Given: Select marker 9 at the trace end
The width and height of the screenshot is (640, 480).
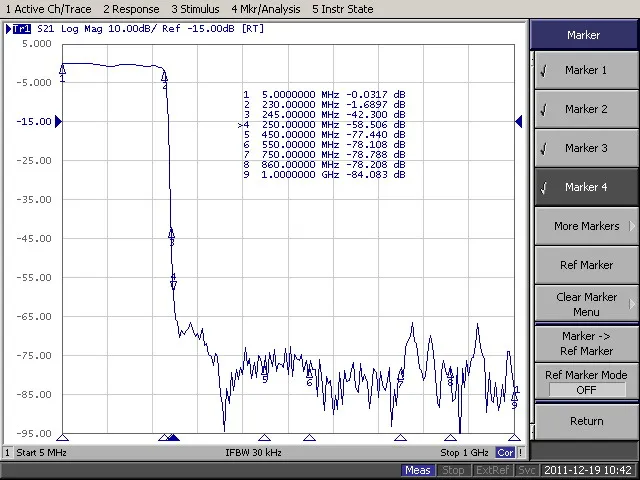Looking at the screenshot, I should (x=514, y=398).
